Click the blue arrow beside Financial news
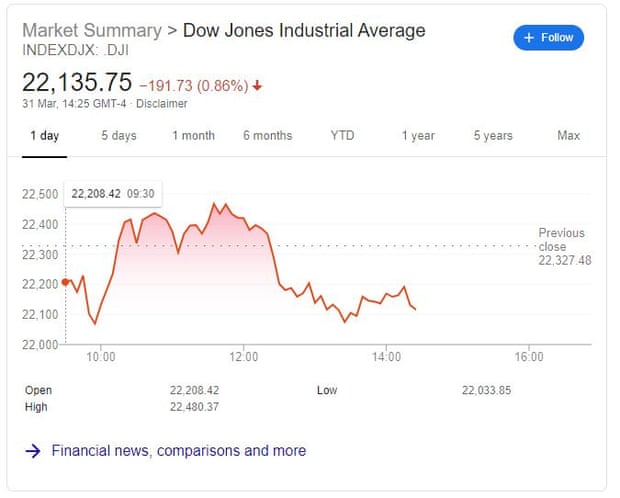620x498 pixels. point(33,451)
